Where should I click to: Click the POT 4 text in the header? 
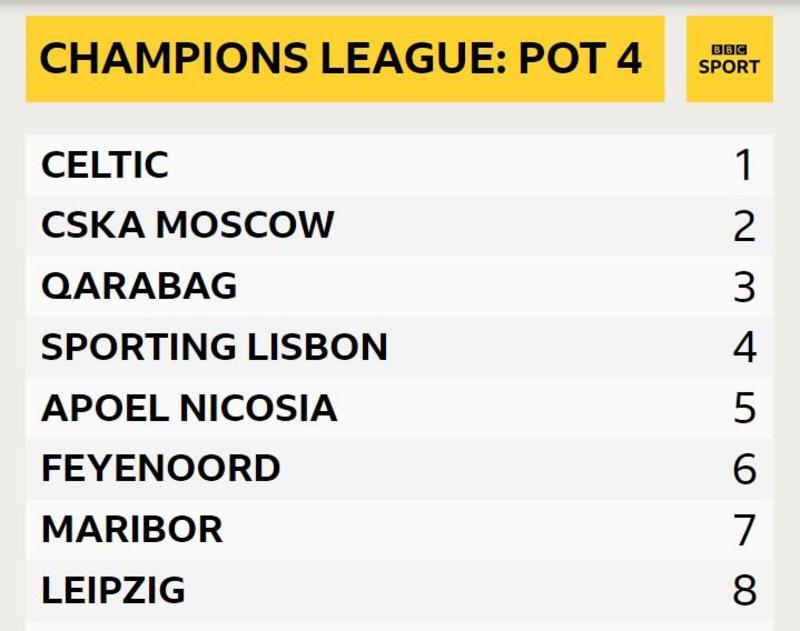click(x=580, y=59)
